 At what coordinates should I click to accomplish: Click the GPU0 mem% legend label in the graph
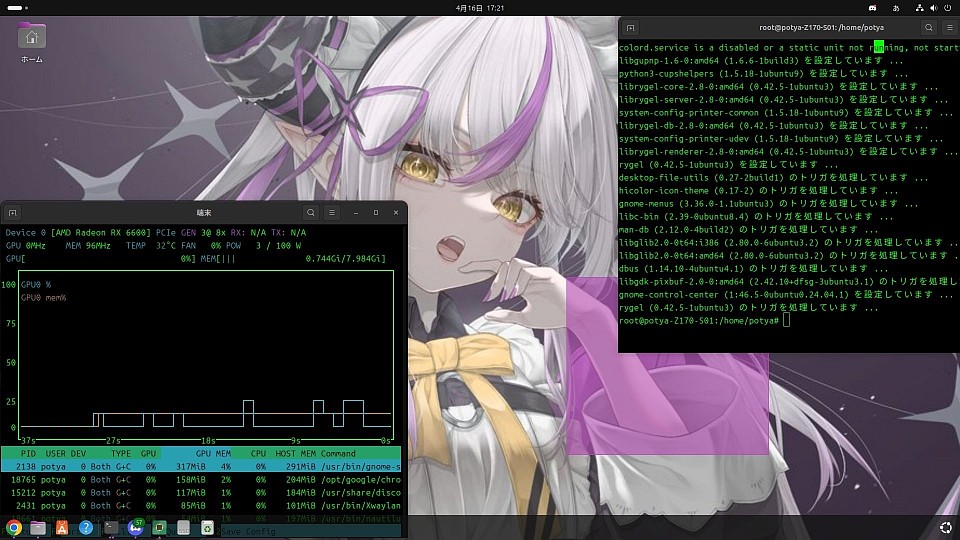(43, 298)
